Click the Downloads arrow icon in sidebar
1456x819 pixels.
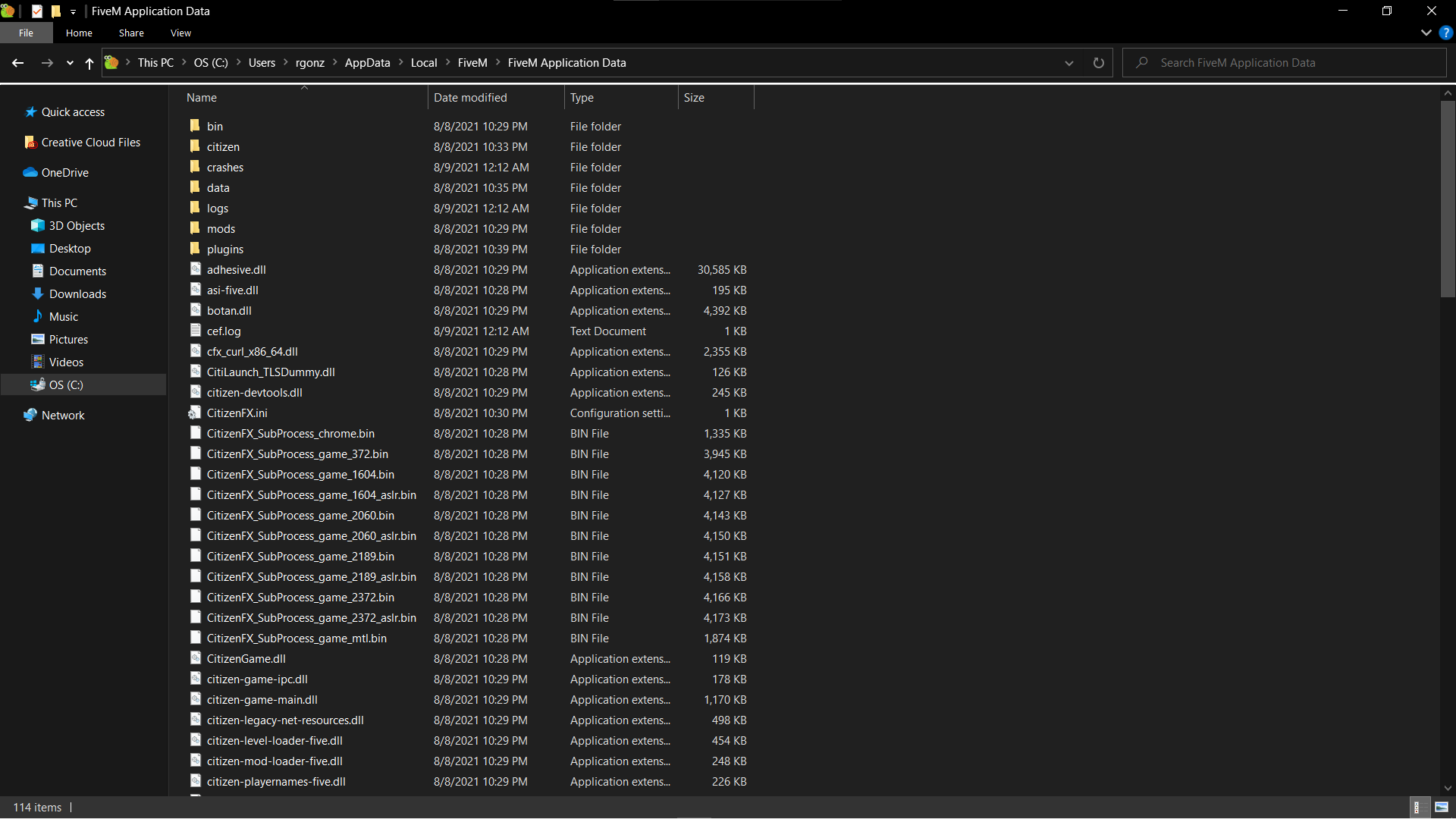[38, 293]
